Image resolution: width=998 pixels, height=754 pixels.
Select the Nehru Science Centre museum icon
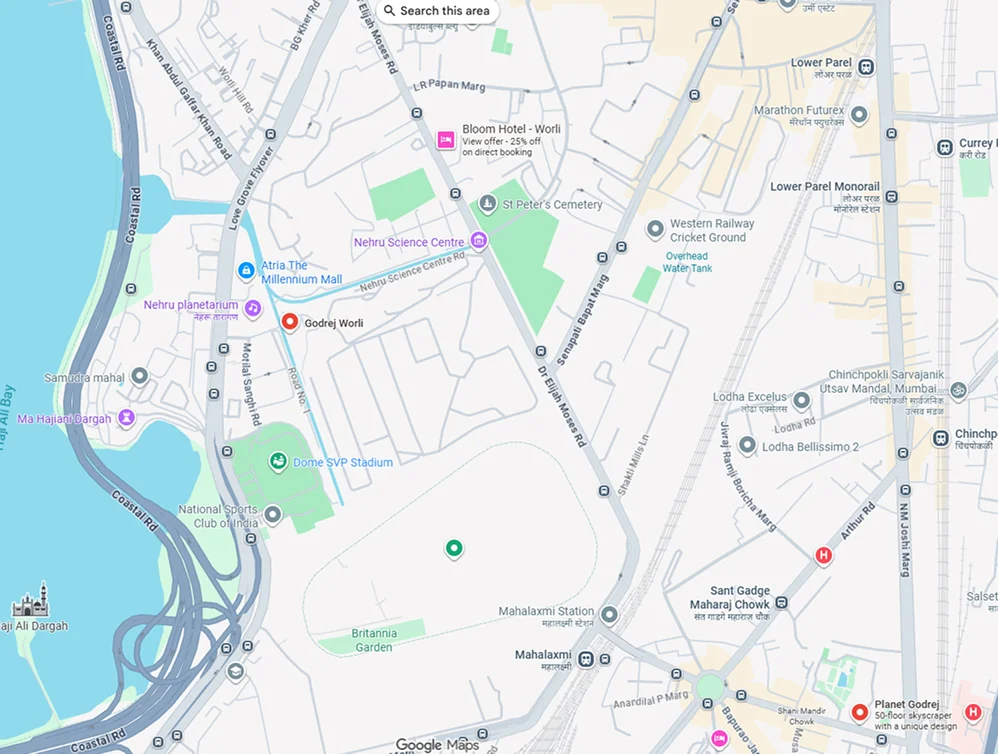(x=479, y=241)
